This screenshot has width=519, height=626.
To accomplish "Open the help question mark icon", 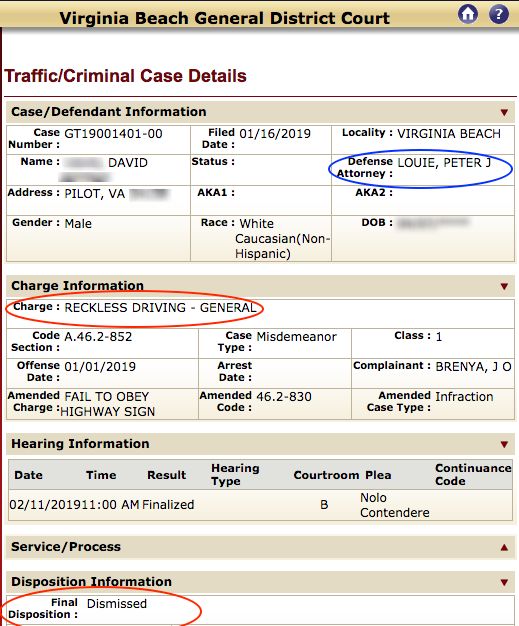I will click(499, 14).
